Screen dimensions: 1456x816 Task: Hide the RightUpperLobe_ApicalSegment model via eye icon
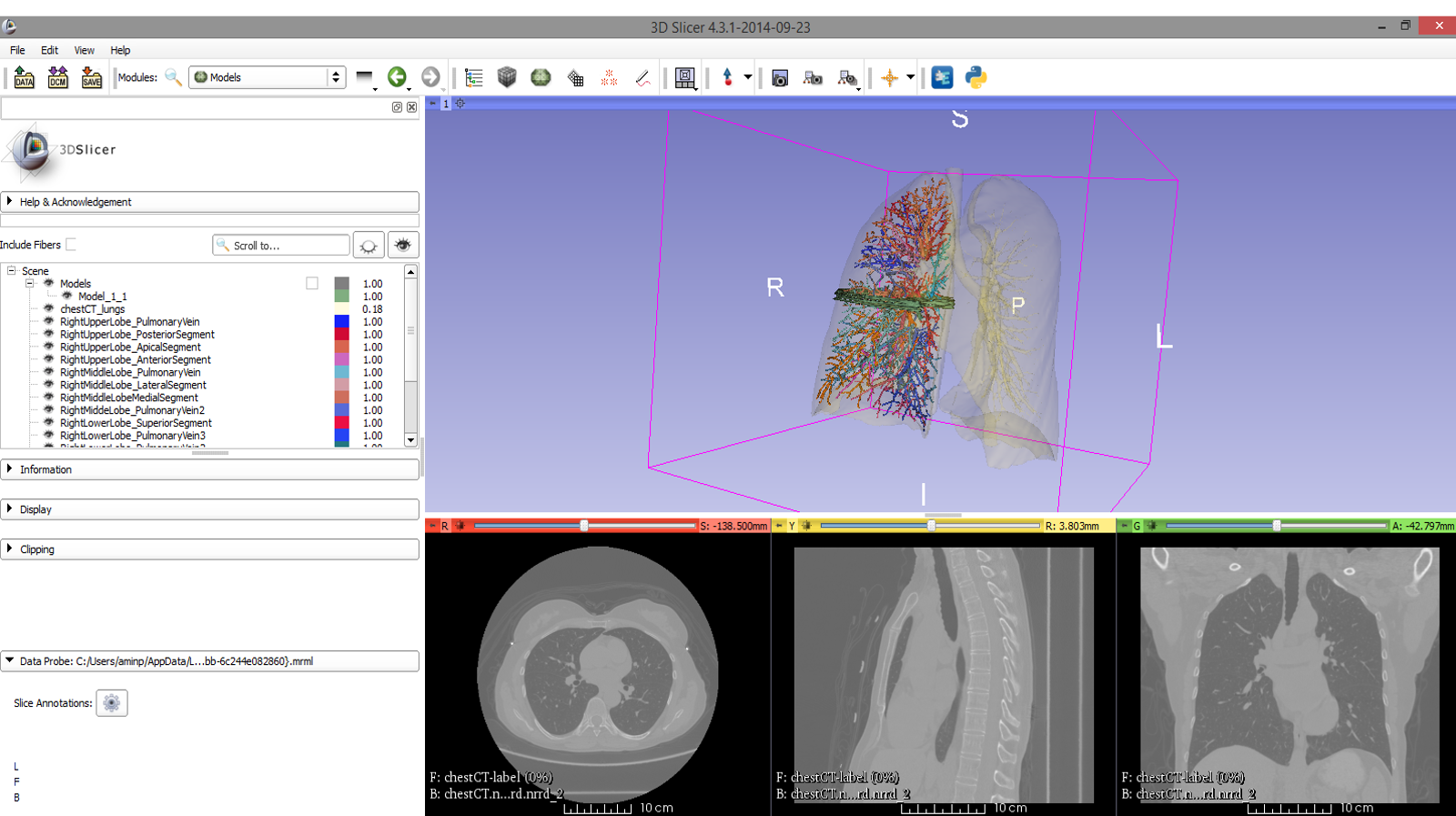tap(49, 348)
